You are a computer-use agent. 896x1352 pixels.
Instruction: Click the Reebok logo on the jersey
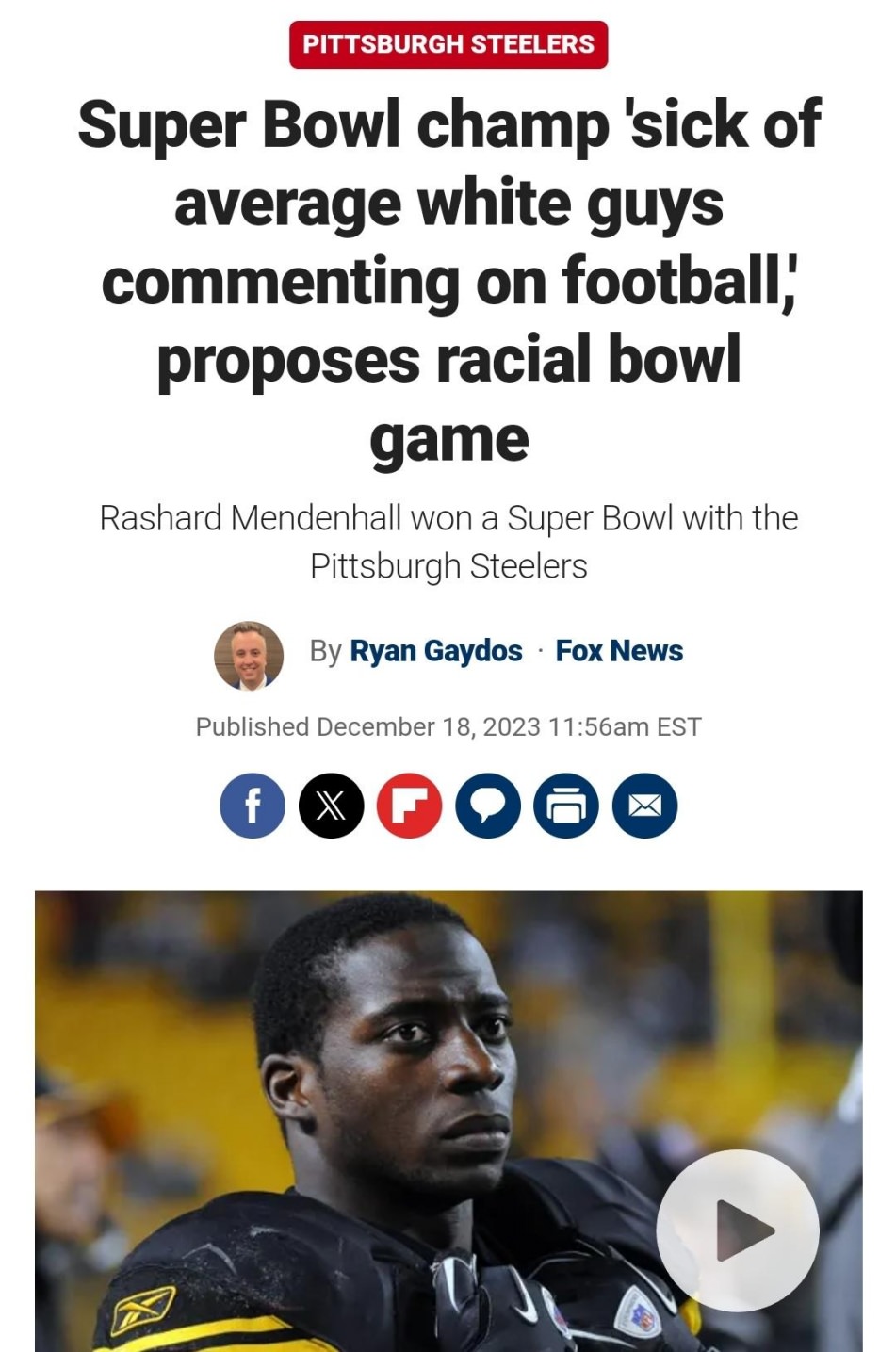point(142,1311)
